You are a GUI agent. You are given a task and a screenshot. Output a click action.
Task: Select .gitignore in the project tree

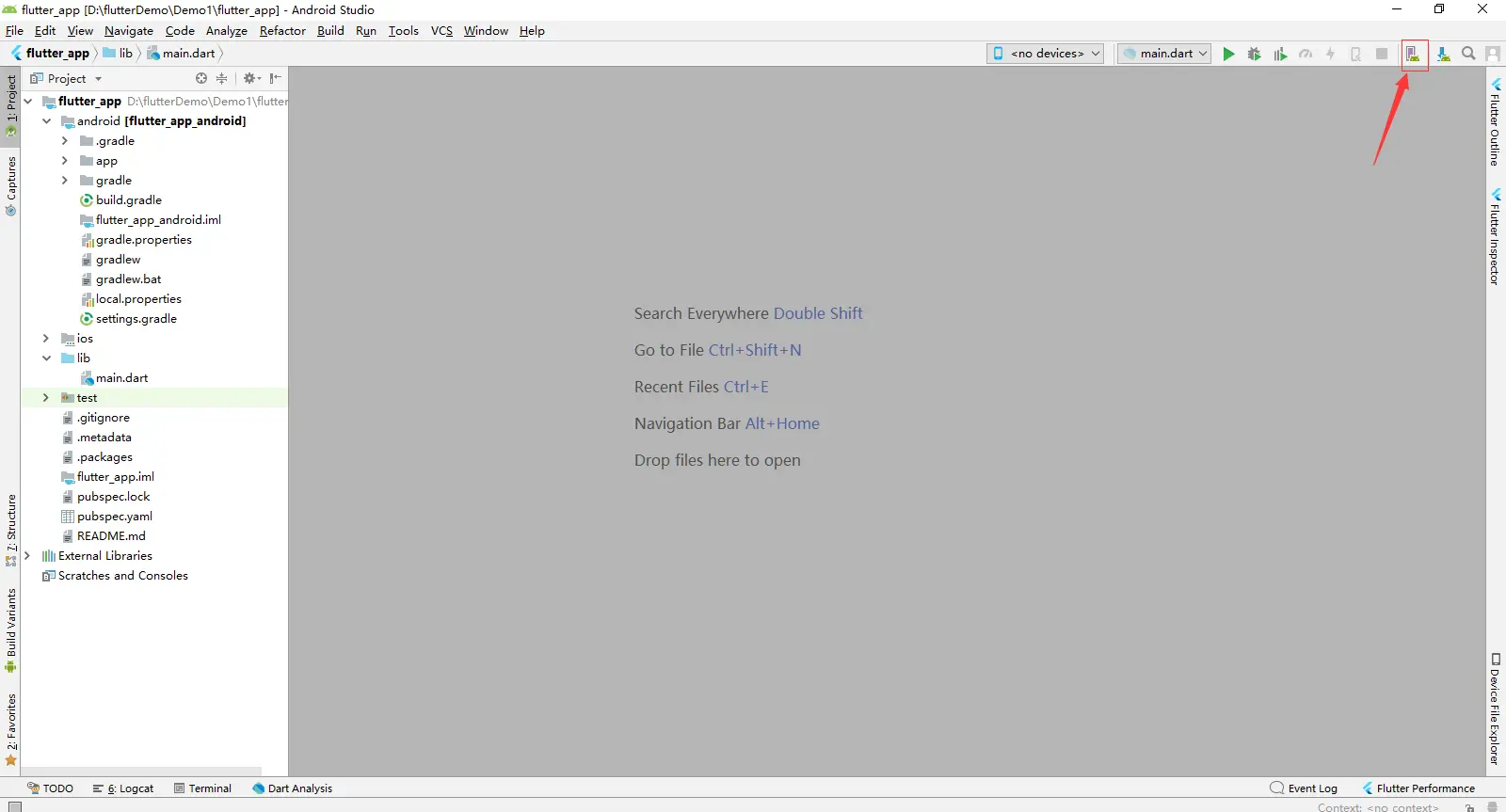[x=104, y=418]
